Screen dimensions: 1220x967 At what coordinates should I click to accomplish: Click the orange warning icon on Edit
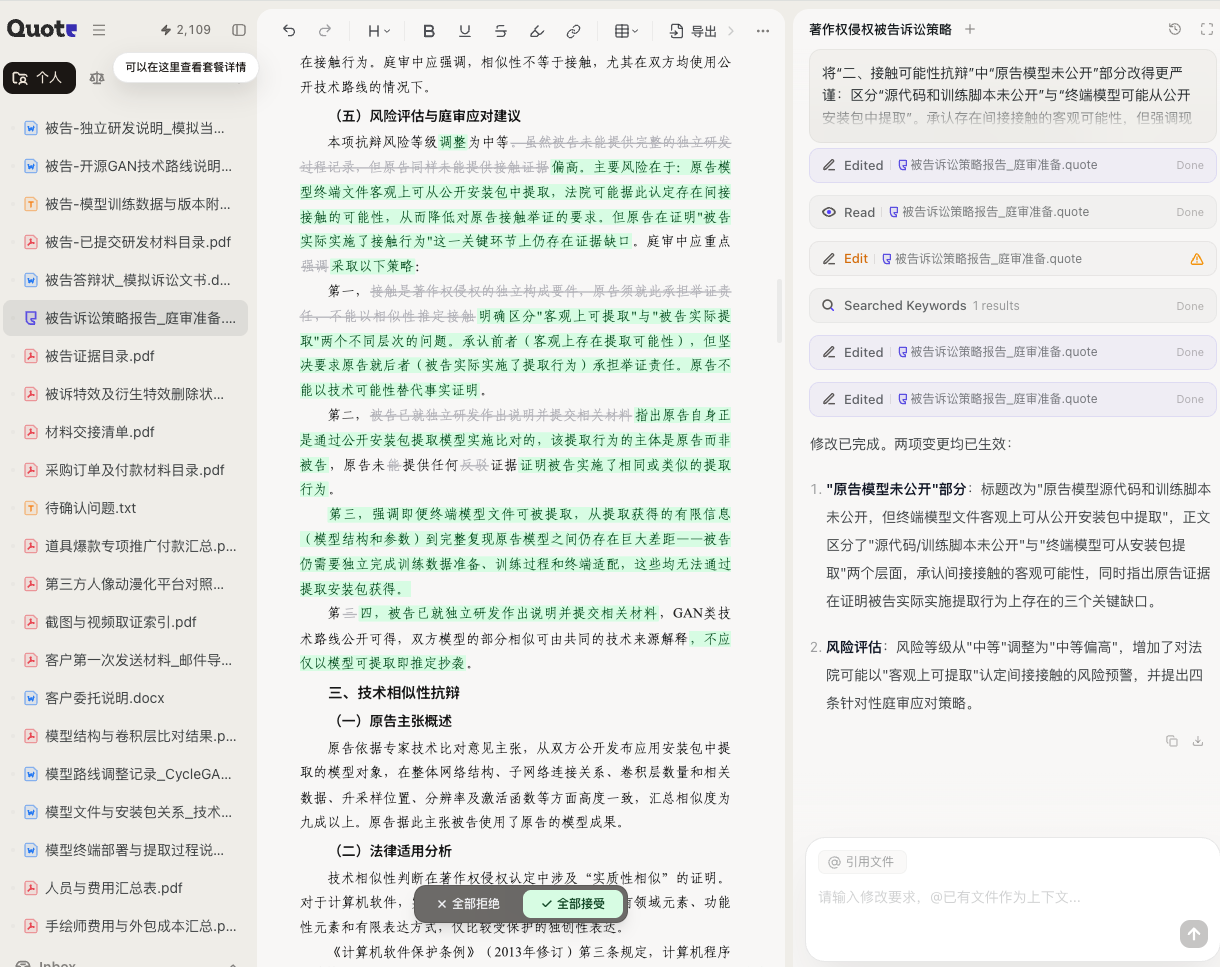point(1197,259)
